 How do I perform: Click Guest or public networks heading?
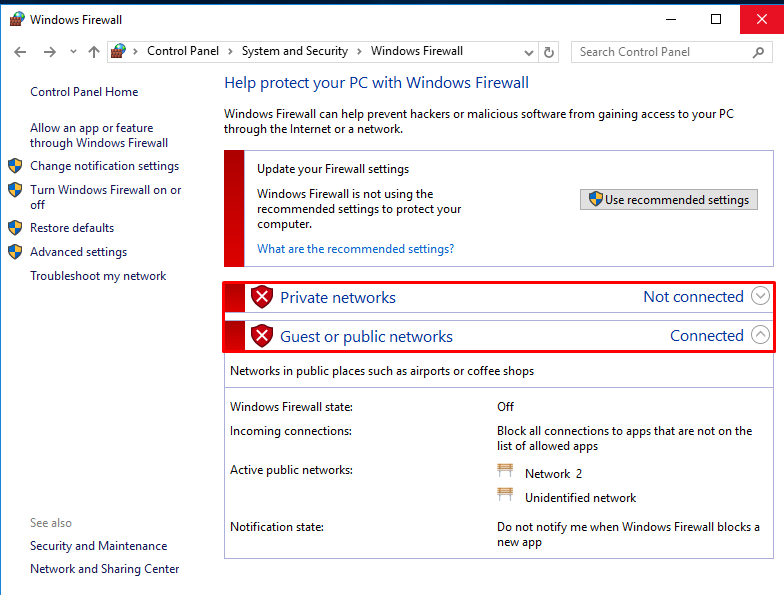[x=366, y=336]
